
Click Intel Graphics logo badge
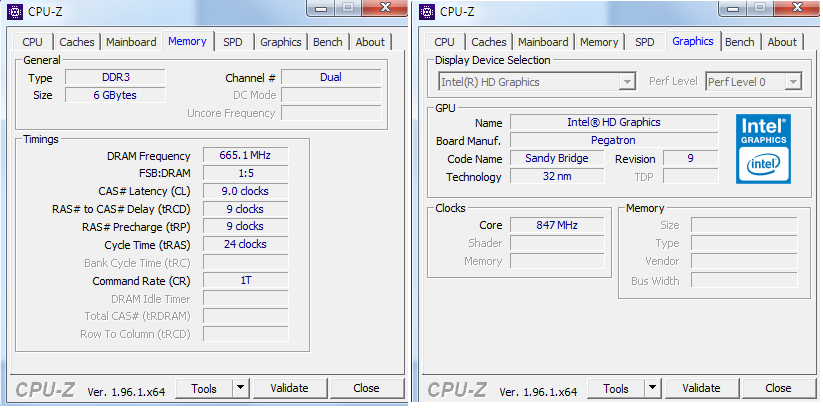pyautogui.click(x=763, y=149)
